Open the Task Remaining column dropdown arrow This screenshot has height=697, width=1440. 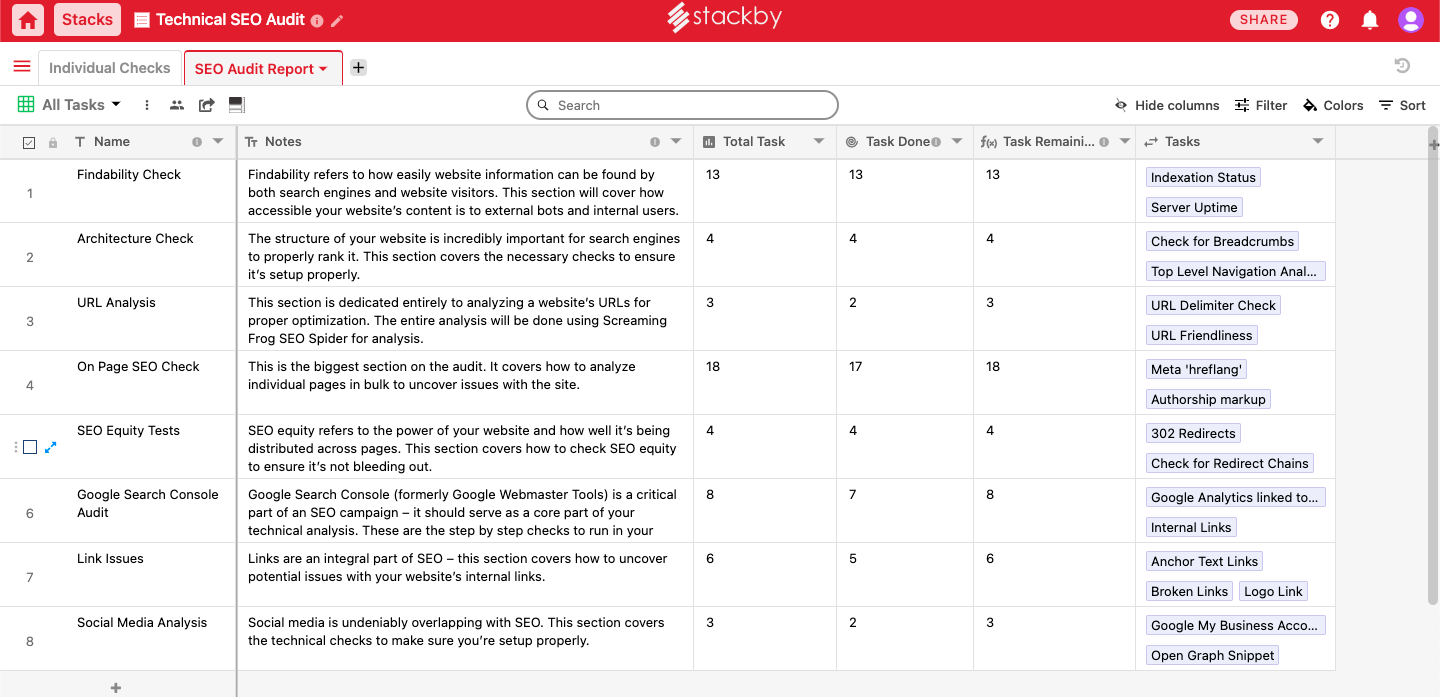pyautogui.click(x=1124, y=142)
